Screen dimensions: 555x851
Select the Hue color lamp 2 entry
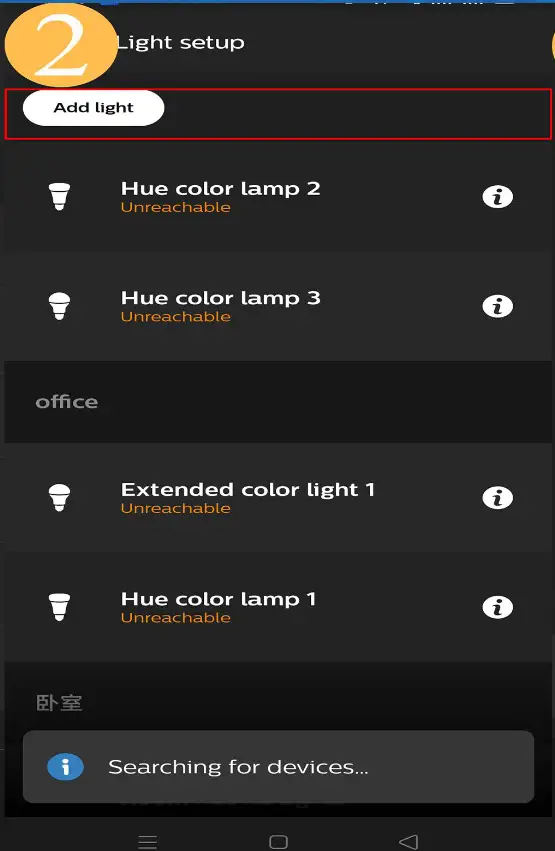pos(278,196)
